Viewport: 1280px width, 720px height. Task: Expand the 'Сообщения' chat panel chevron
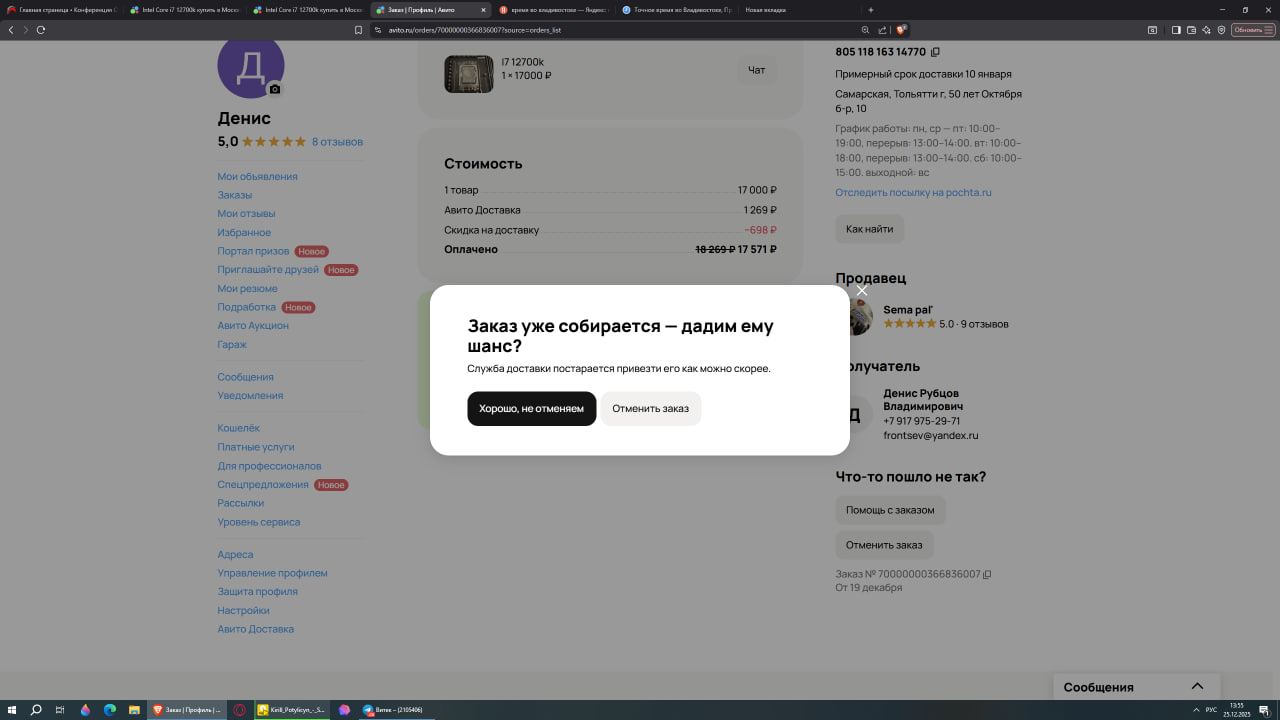1197,686
